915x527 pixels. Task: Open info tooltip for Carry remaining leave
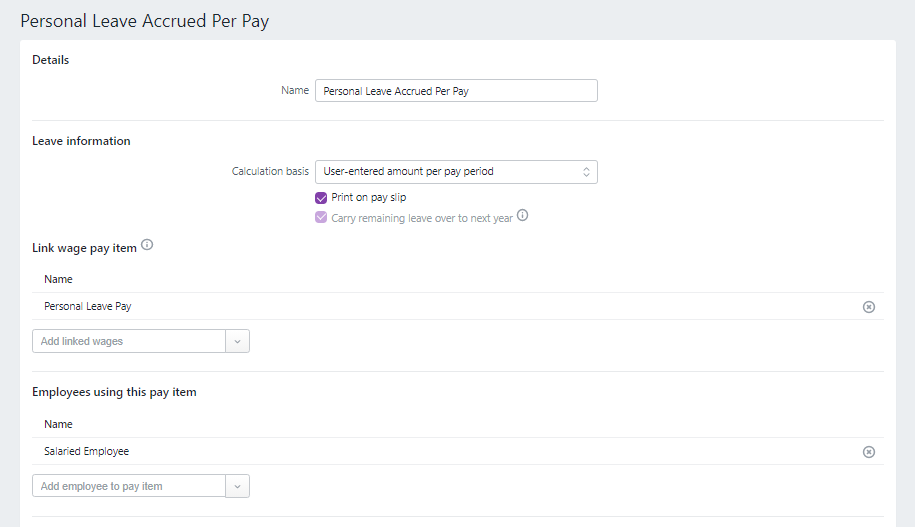[x=522, y=216]
